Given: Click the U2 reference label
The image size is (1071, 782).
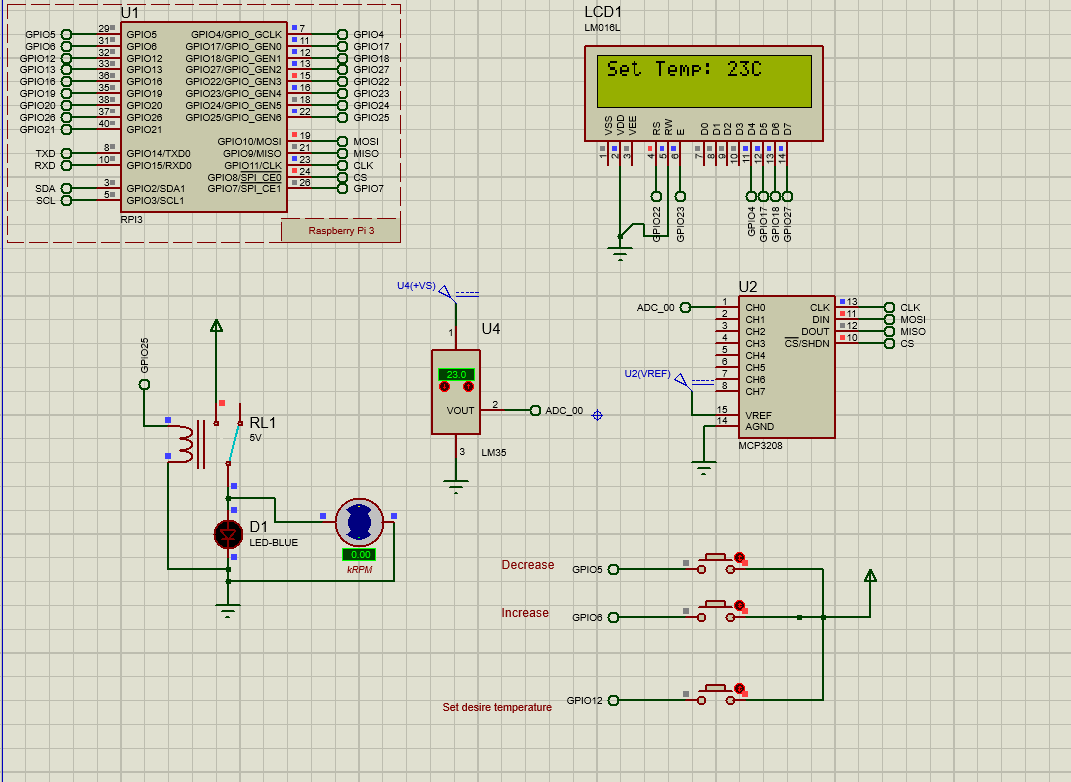Looking at the screenshot, I should 748,287.
